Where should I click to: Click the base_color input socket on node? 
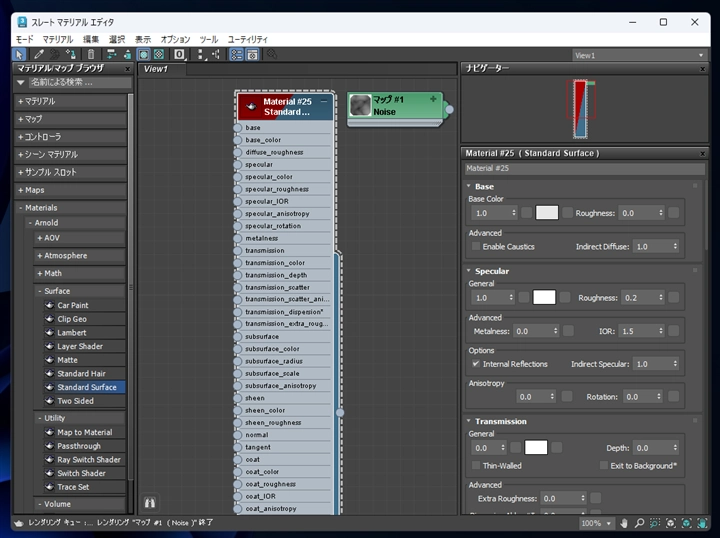pyautogui.click(x=237, y=140)
